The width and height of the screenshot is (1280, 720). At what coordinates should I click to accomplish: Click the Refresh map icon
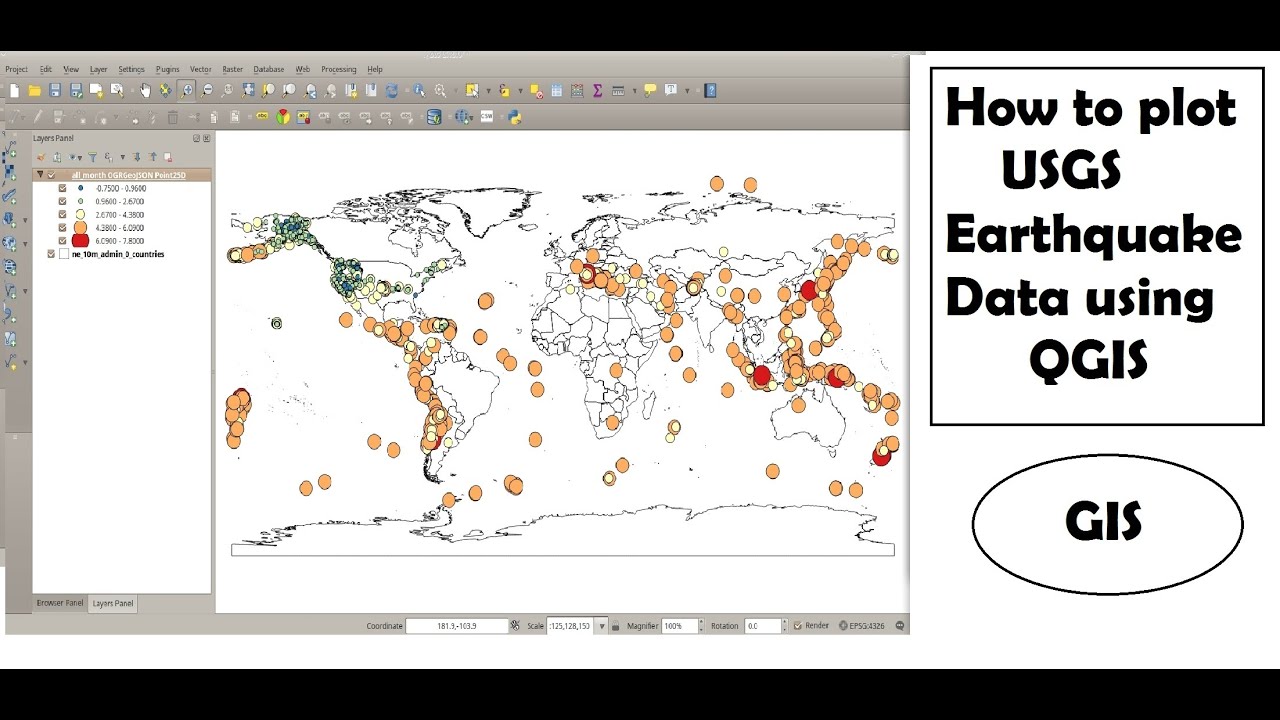coord(391,90)
